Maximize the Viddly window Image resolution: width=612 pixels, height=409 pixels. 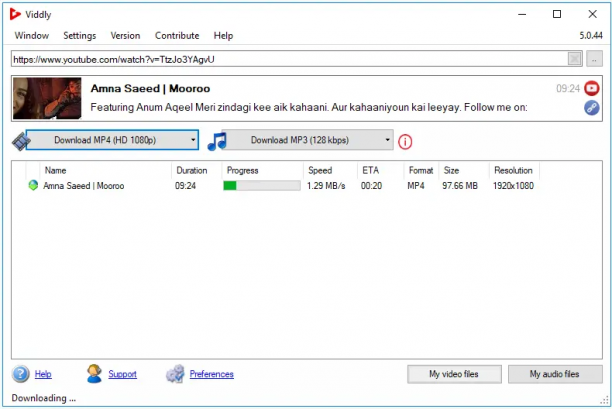(x=557, y=14)
